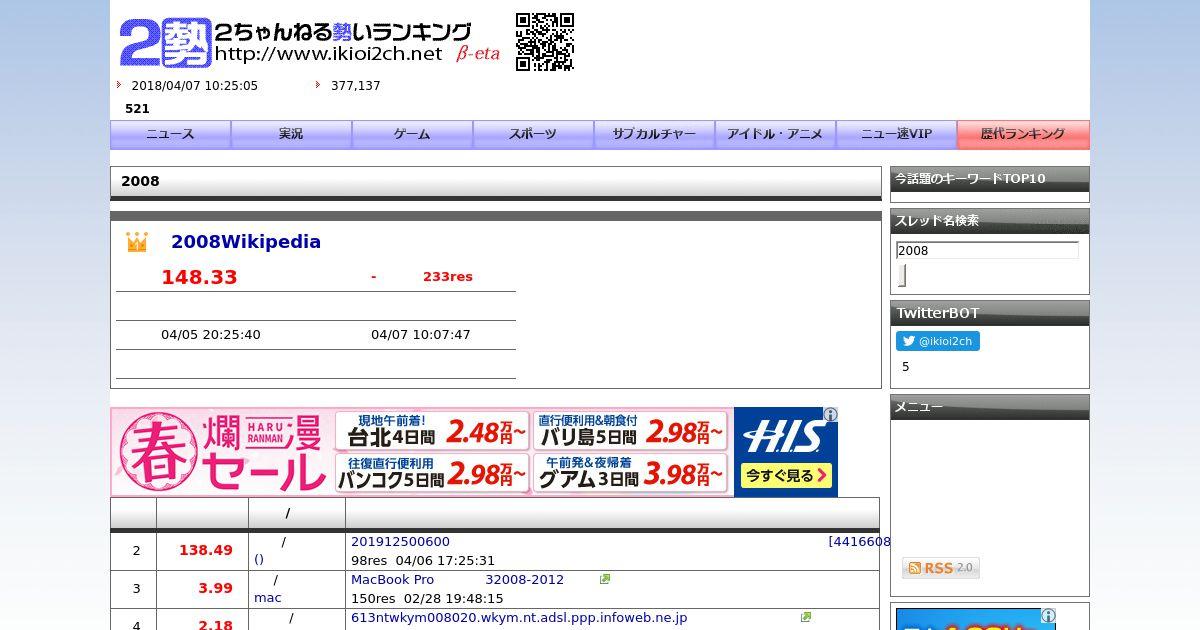Open the ad info icon on sidebar ad
1200x630 pixels.
point(1048,616)
